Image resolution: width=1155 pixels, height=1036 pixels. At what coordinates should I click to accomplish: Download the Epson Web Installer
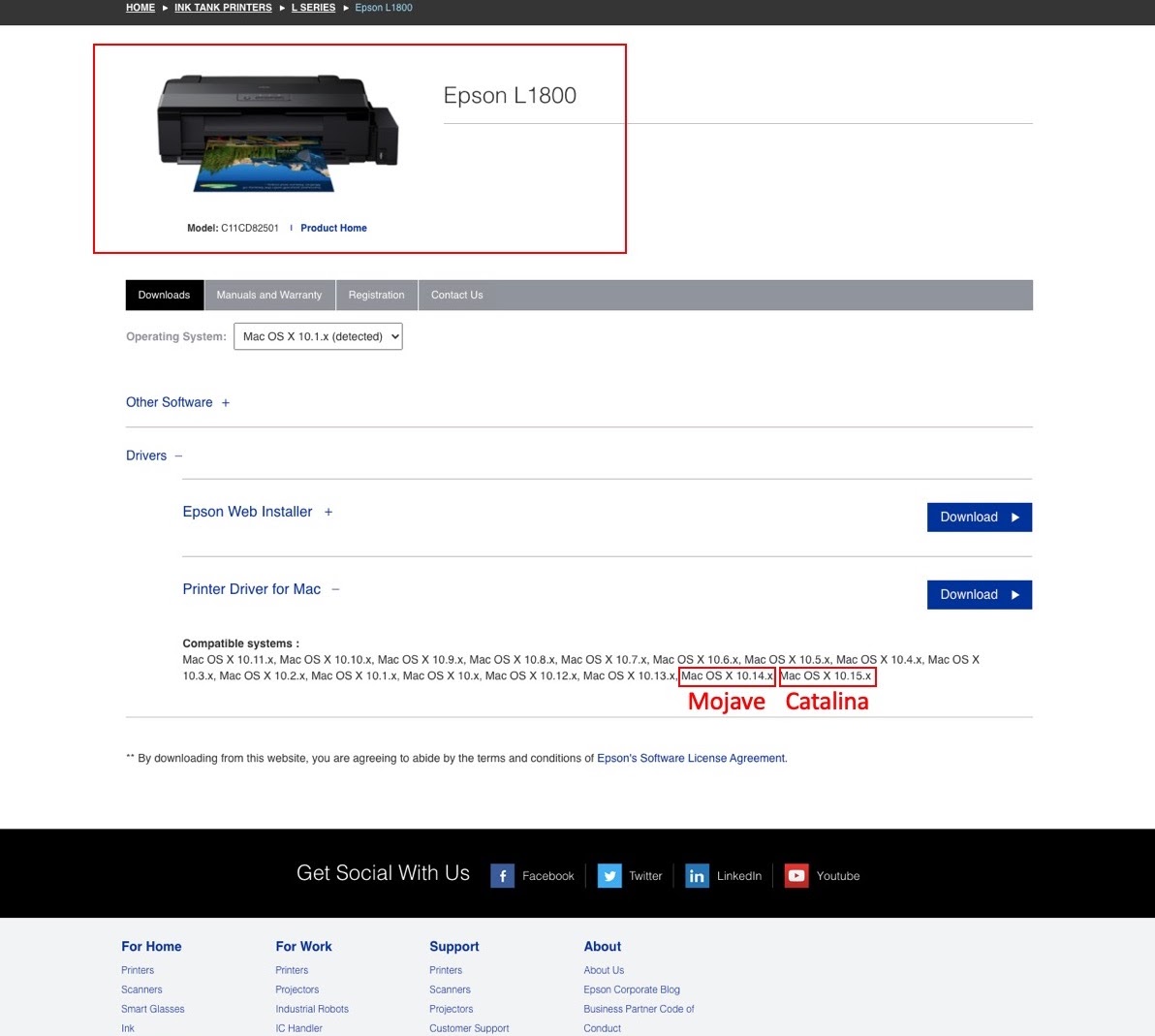point(979,517)
